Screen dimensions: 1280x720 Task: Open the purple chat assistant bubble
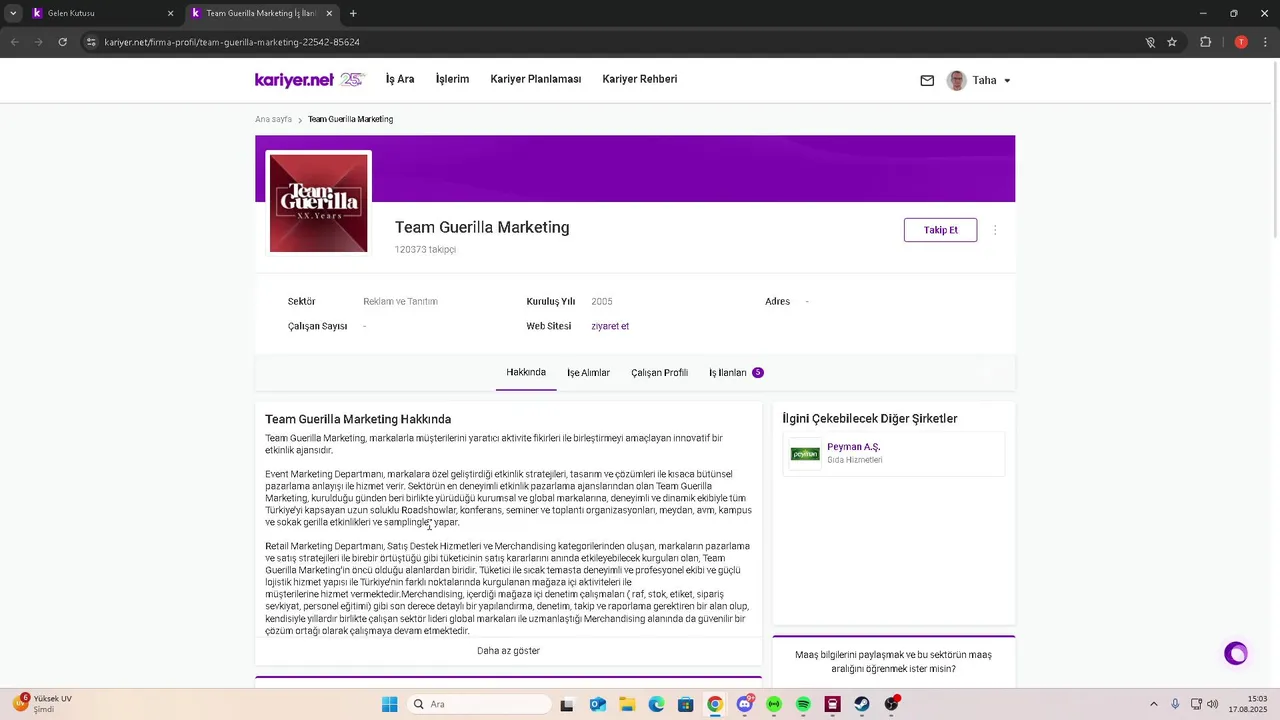(1236, 653)
